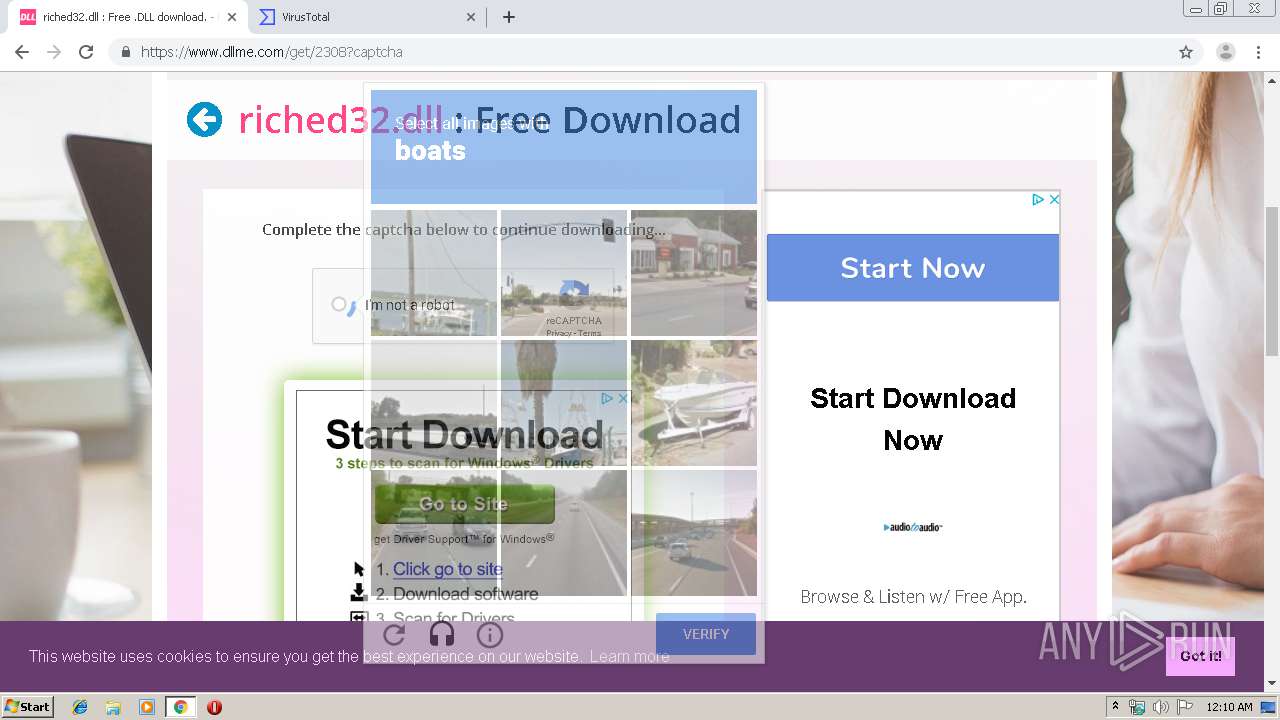Open the Click go to site link
This screenshot has height=720, width=1280.
(x=448, y=569)
